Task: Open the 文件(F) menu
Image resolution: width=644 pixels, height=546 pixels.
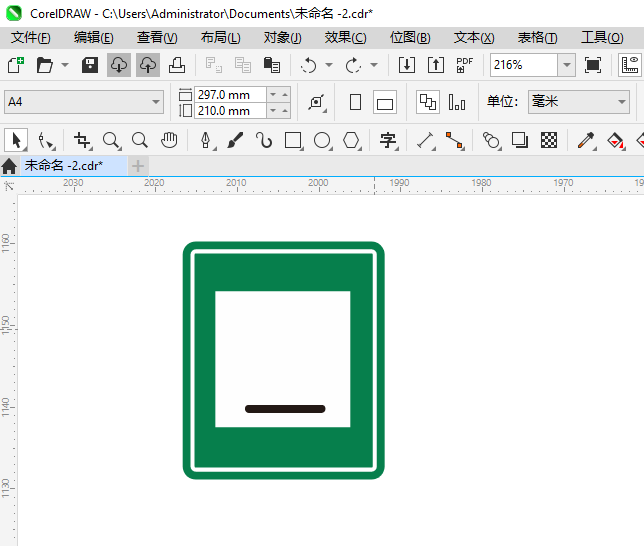Action: 31,37
